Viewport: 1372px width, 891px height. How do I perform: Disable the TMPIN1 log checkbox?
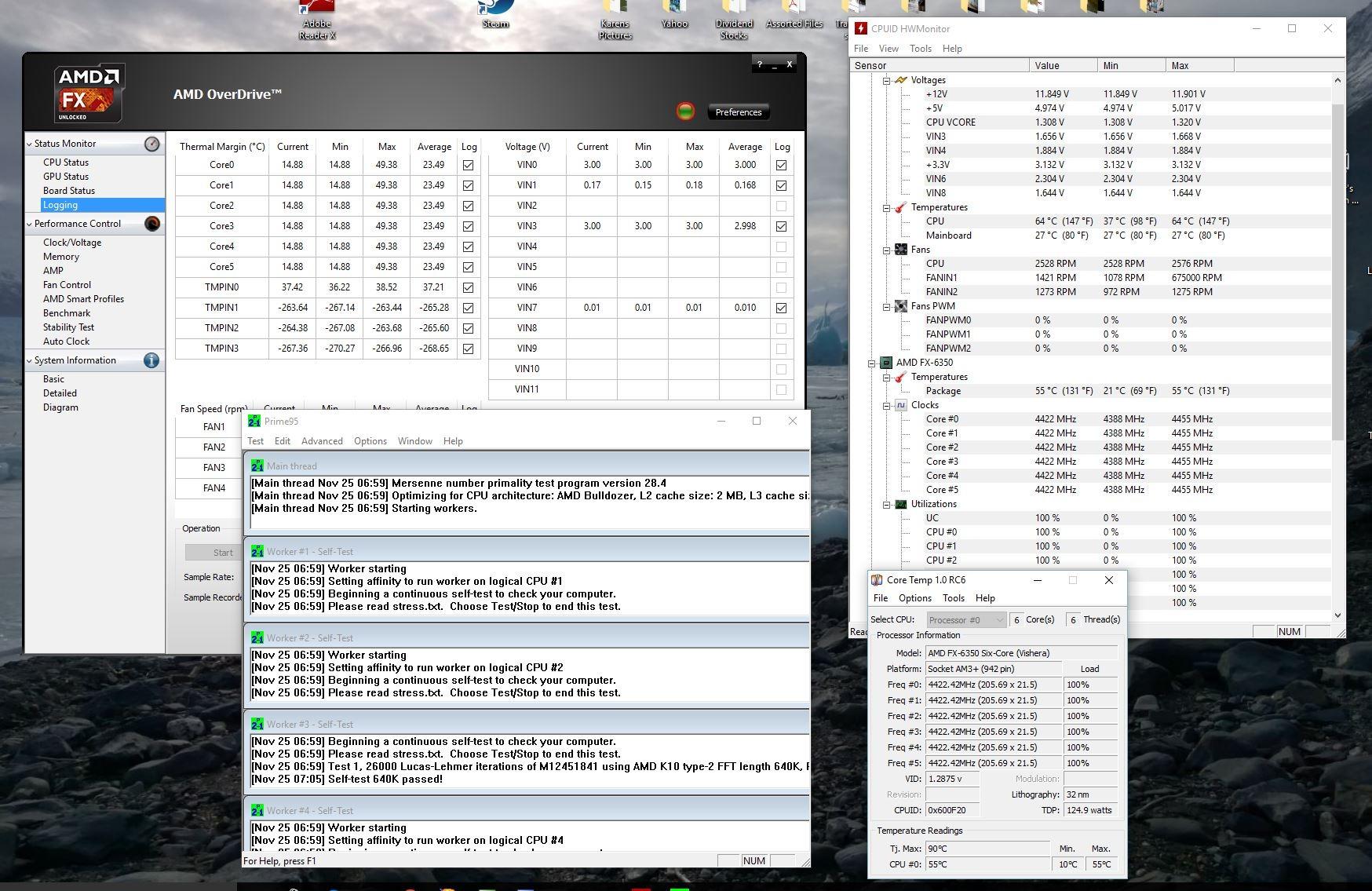coord(469,308)
